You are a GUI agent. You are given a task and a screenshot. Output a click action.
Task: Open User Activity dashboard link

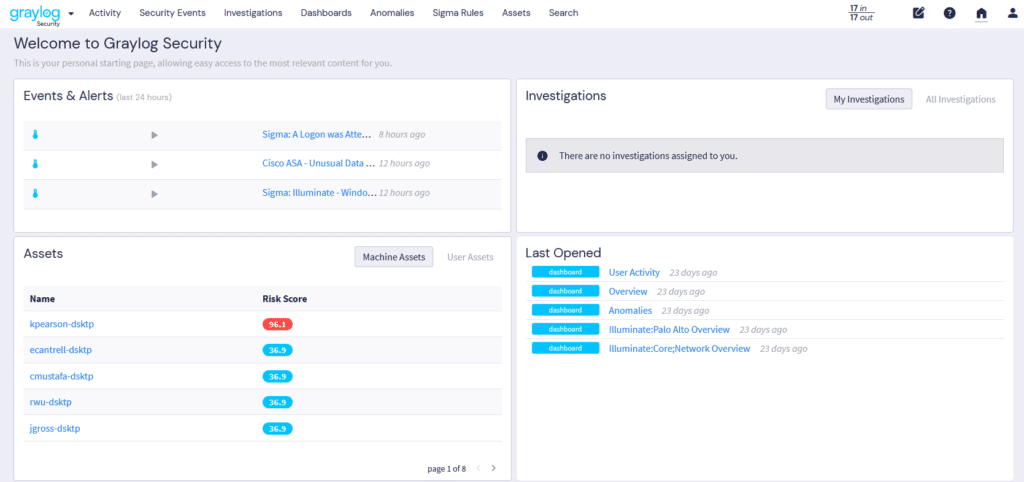634,272
